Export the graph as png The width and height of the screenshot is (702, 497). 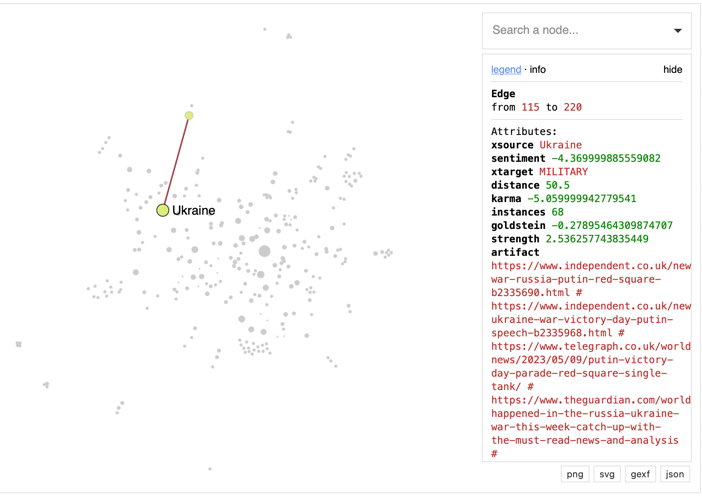pos(575,474)
